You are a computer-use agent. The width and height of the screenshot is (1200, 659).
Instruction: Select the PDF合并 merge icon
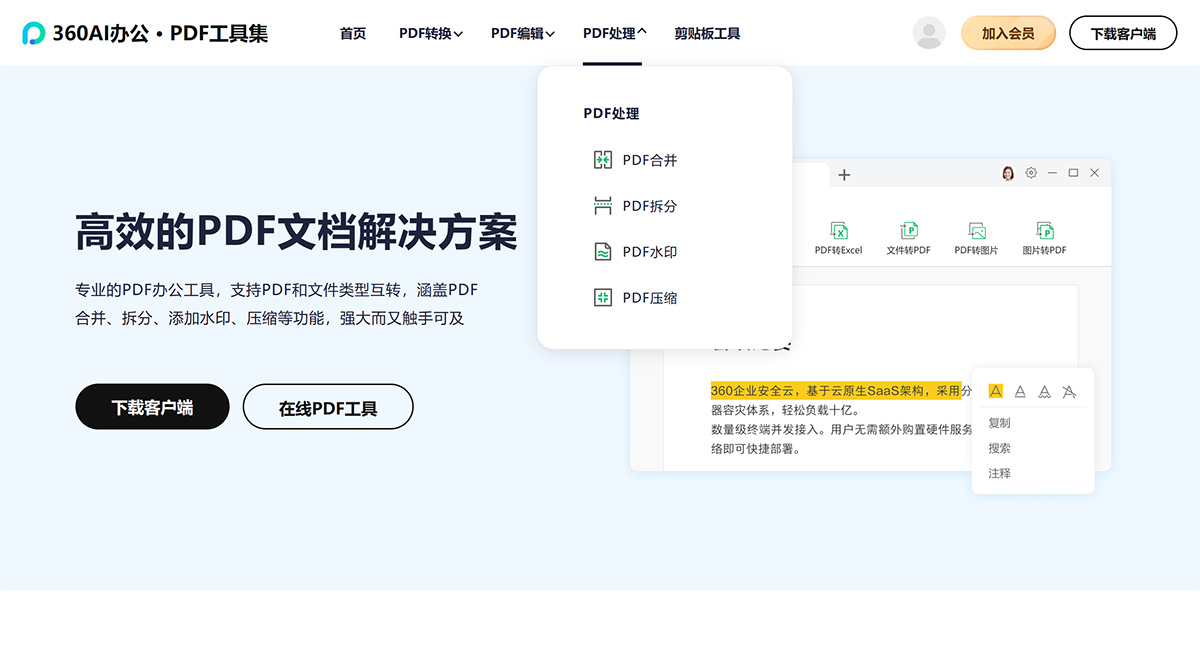tap(602, 160)
